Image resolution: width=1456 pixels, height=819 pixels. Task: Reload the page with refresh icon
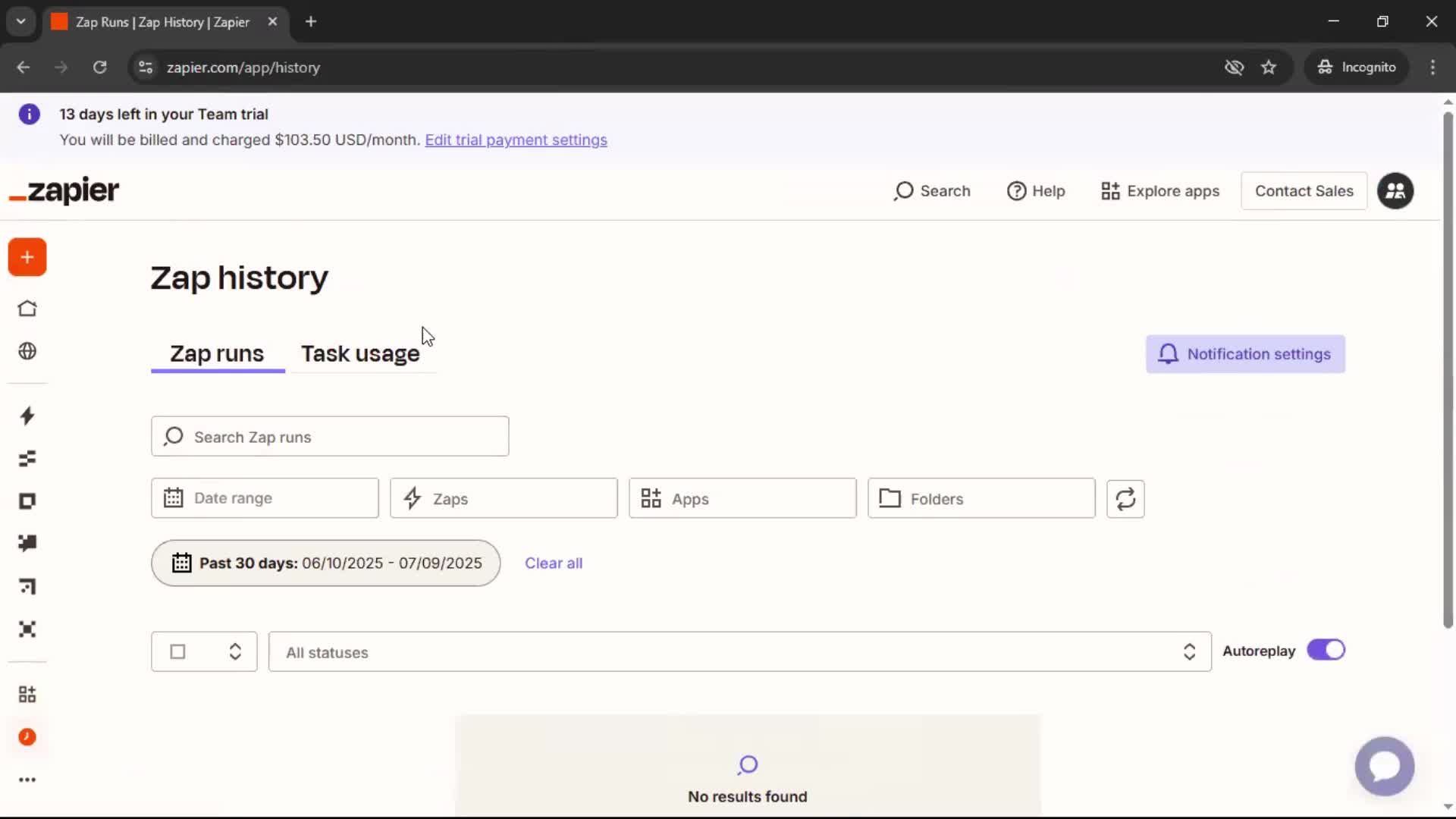coord(99,67)
